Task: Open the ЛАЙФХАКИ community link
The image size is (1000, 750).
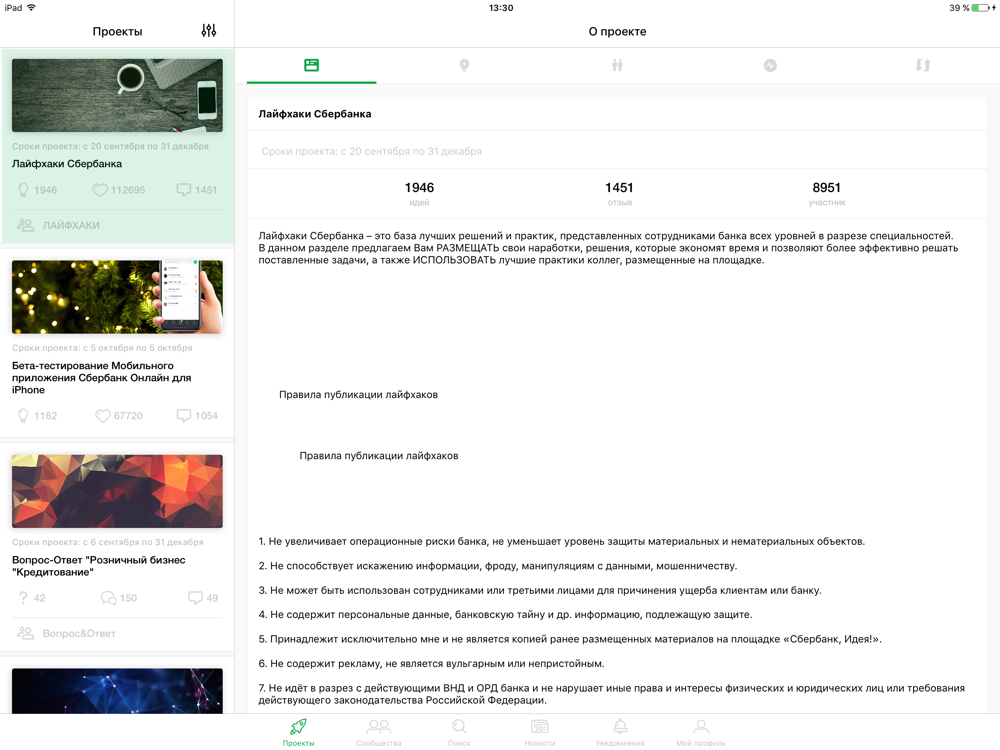Action: 71,225
